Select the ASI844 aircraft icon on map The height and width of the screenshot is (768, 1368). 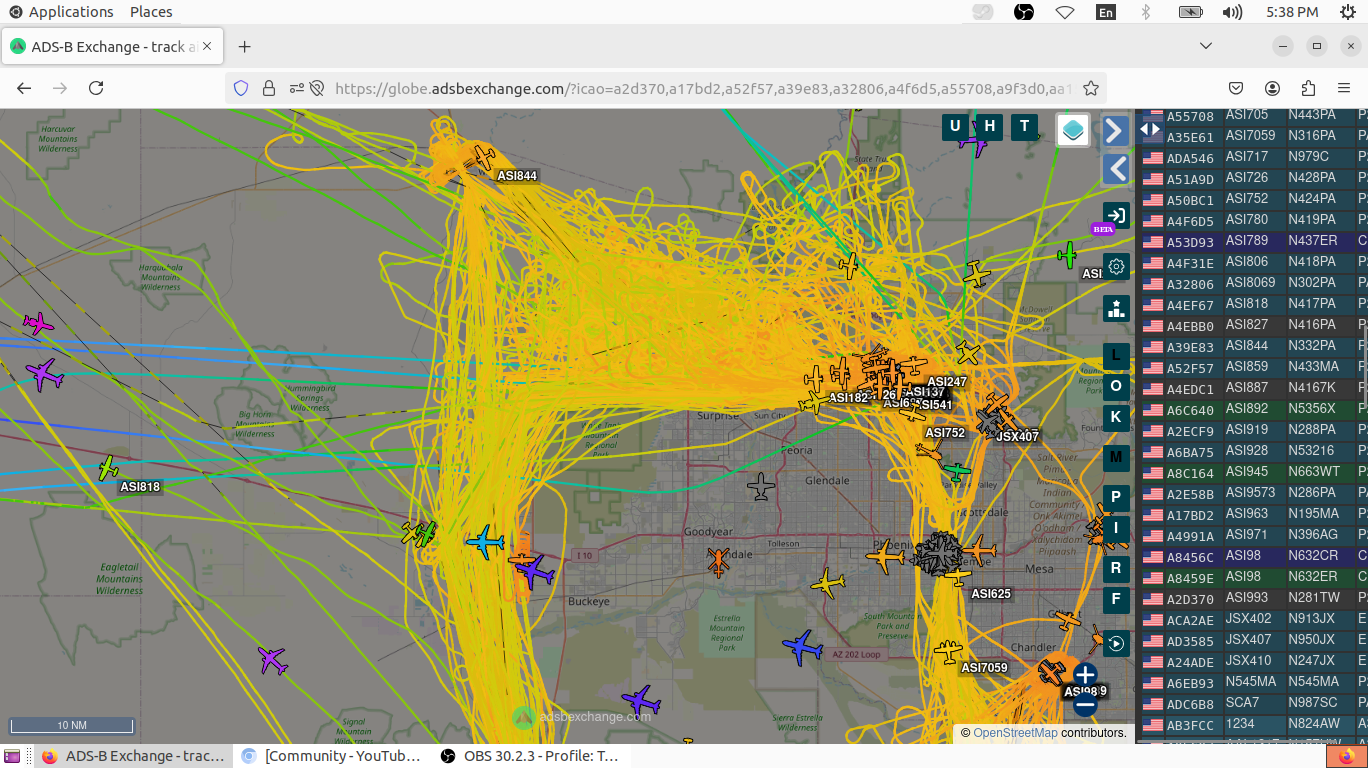484,157
